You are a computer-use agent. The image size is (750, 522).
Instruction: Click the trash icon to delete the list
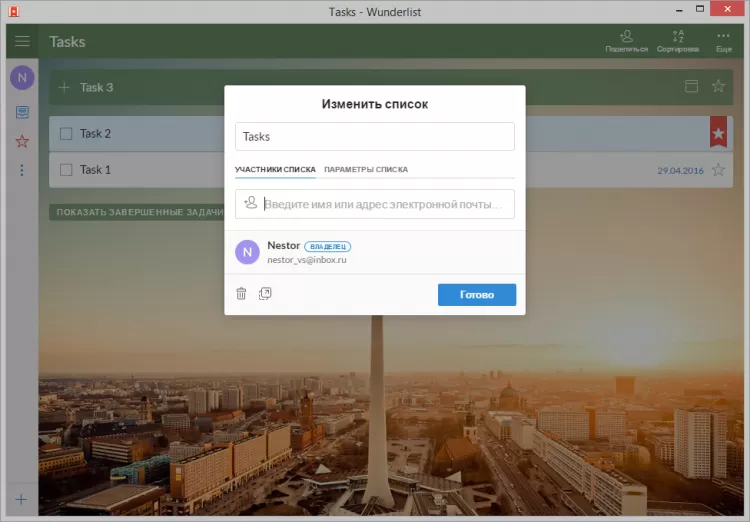(x=241, y=293)
